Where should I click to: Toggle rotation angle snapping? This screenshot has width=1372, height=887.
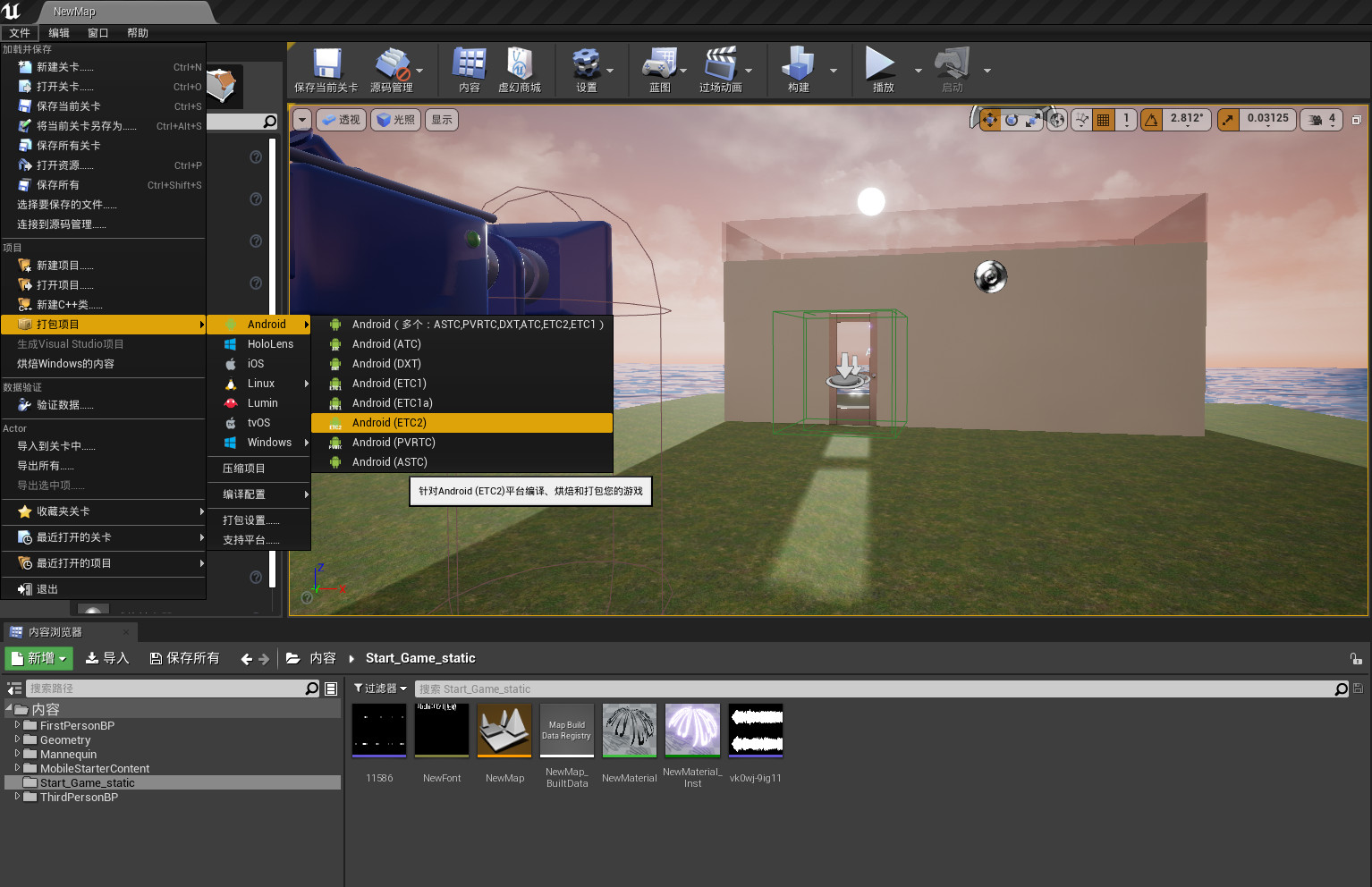click(x=1152, y=120)
